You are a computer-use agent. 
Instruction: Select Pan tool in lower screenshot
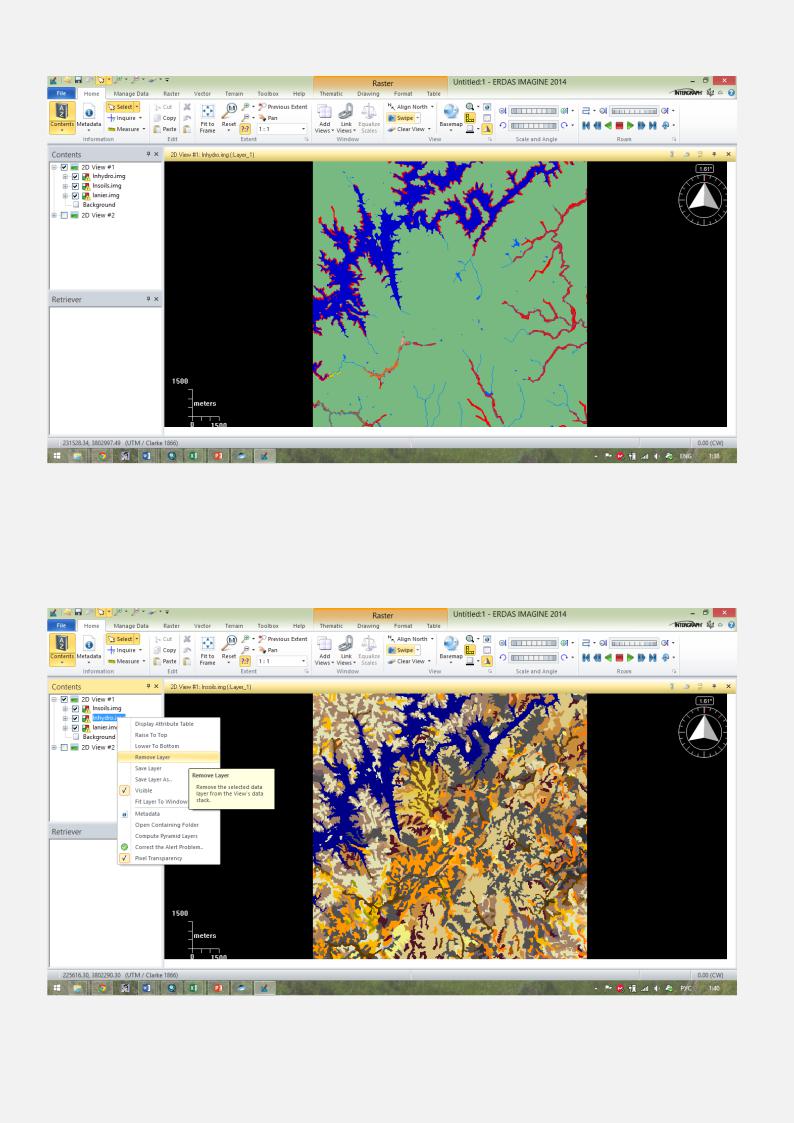268,650
